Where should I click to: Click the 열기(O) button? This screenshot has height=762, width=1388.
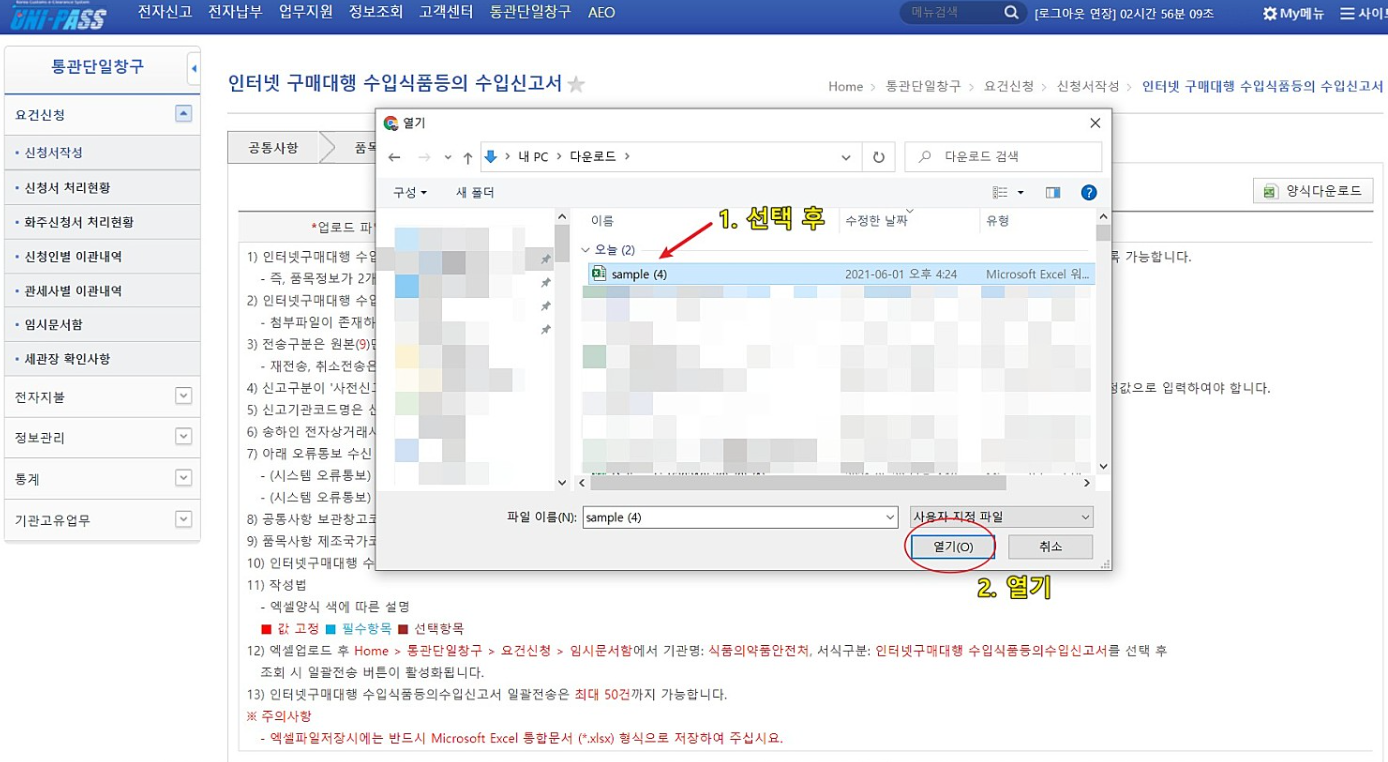click(x=952, y=547)
